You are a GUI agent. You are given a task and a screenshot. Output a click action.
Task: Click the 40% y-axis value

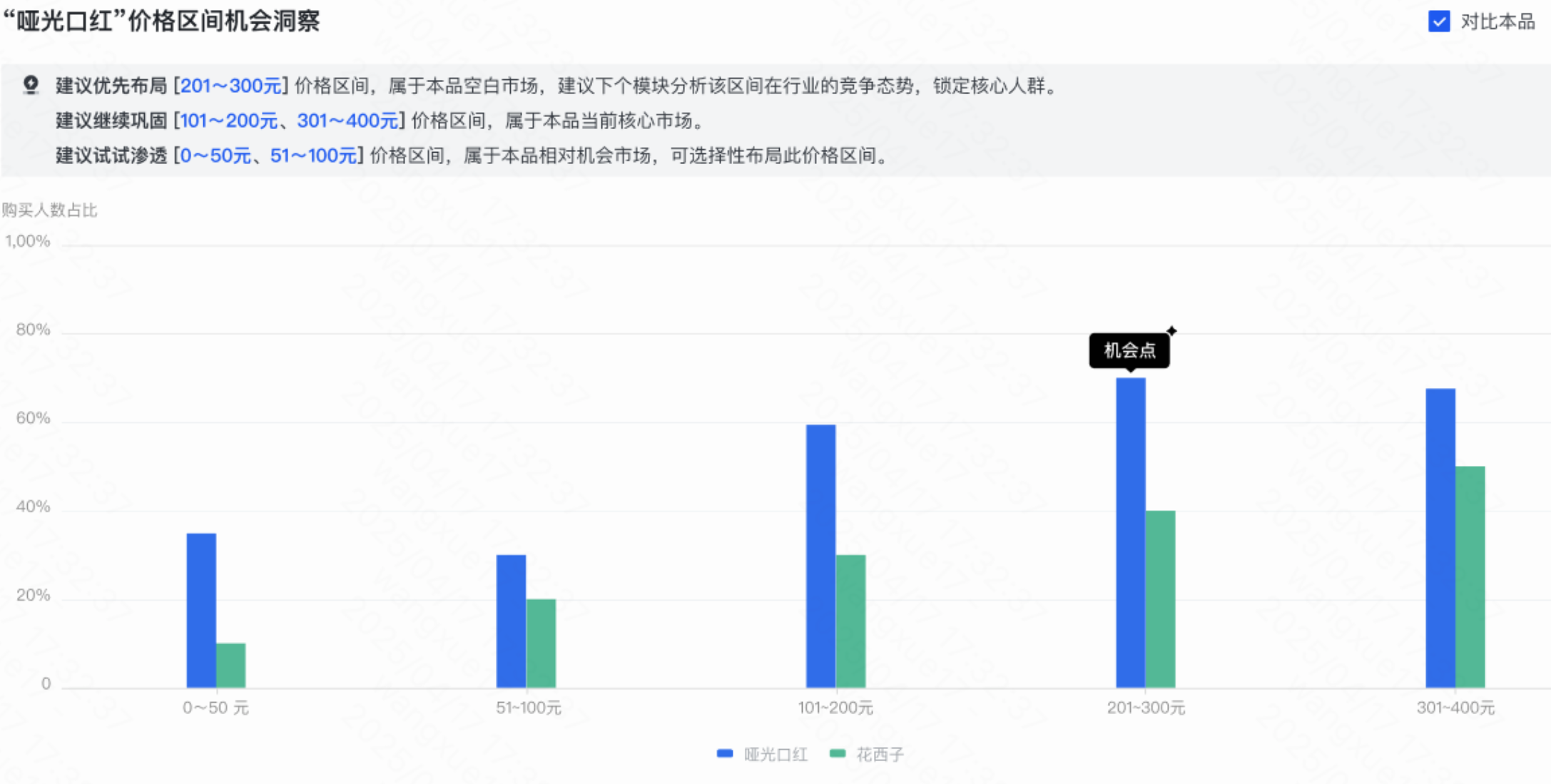[x=33, y=506]
